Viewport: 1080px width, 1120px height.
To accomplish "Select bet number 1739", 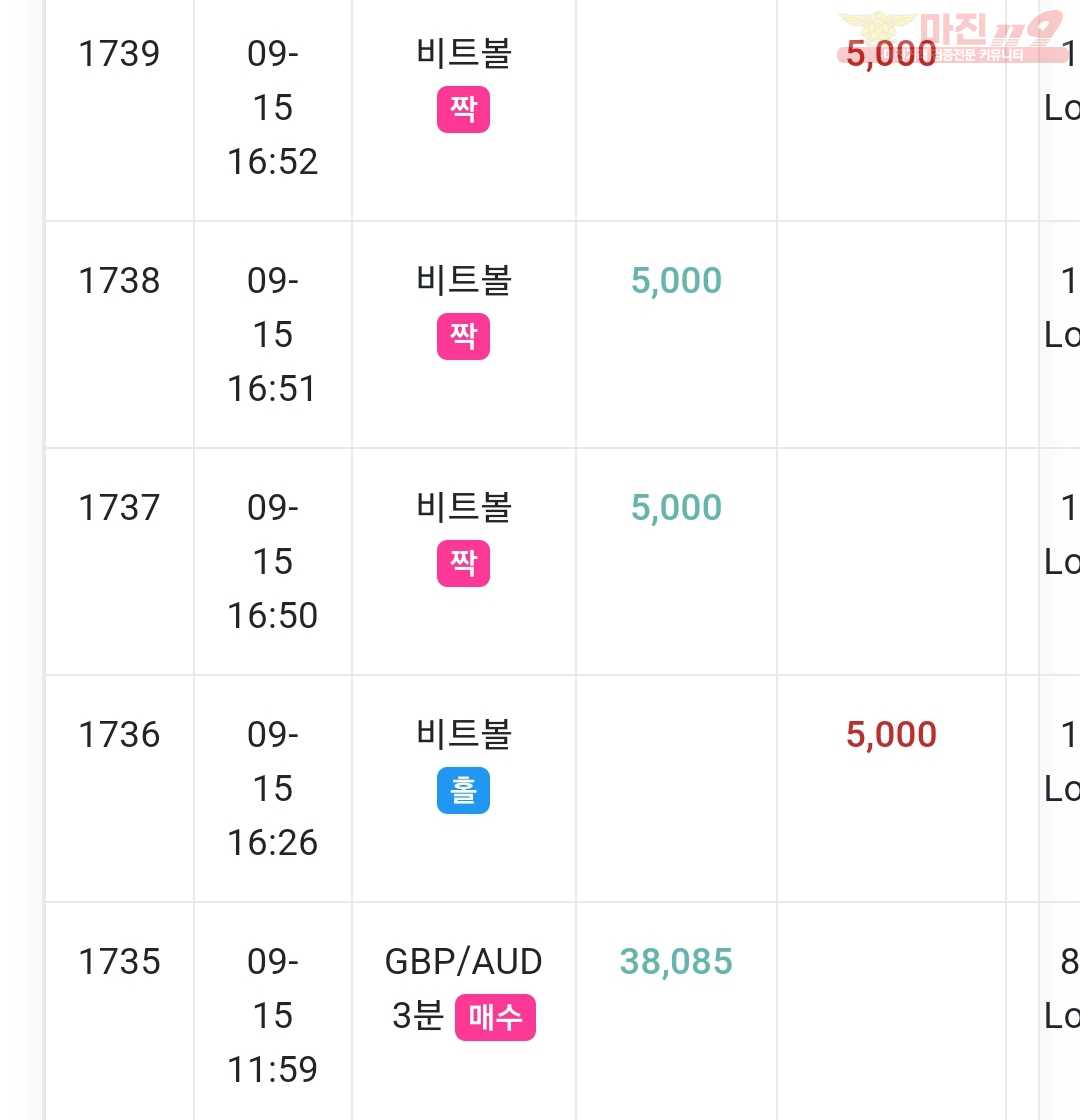I will [x=119, y=54].
